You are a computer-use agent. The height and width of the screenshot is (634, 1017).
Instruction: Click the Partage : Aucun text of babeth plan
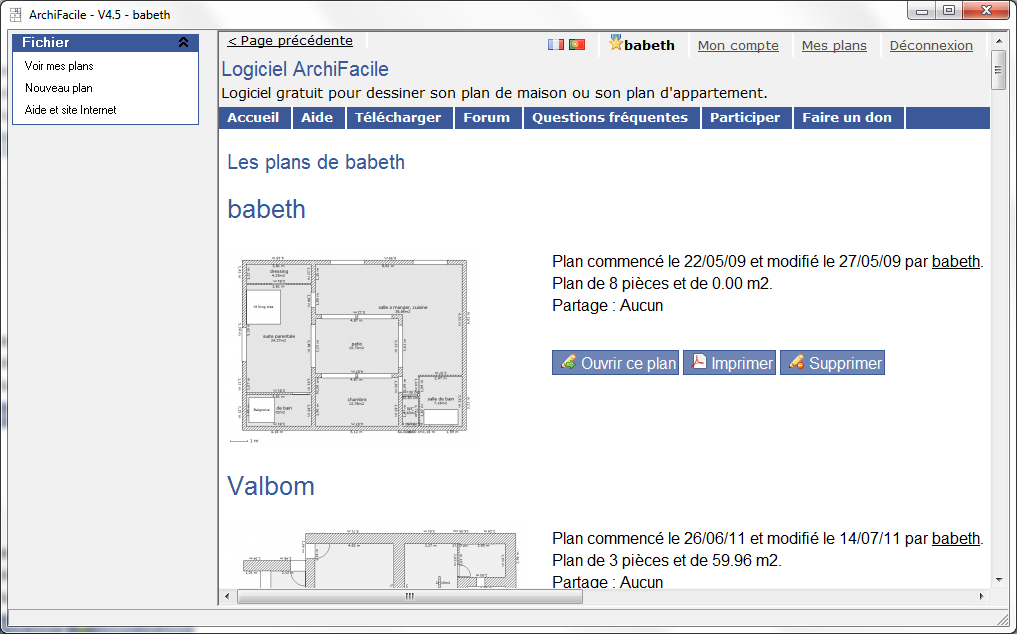(x=608, y=306)
